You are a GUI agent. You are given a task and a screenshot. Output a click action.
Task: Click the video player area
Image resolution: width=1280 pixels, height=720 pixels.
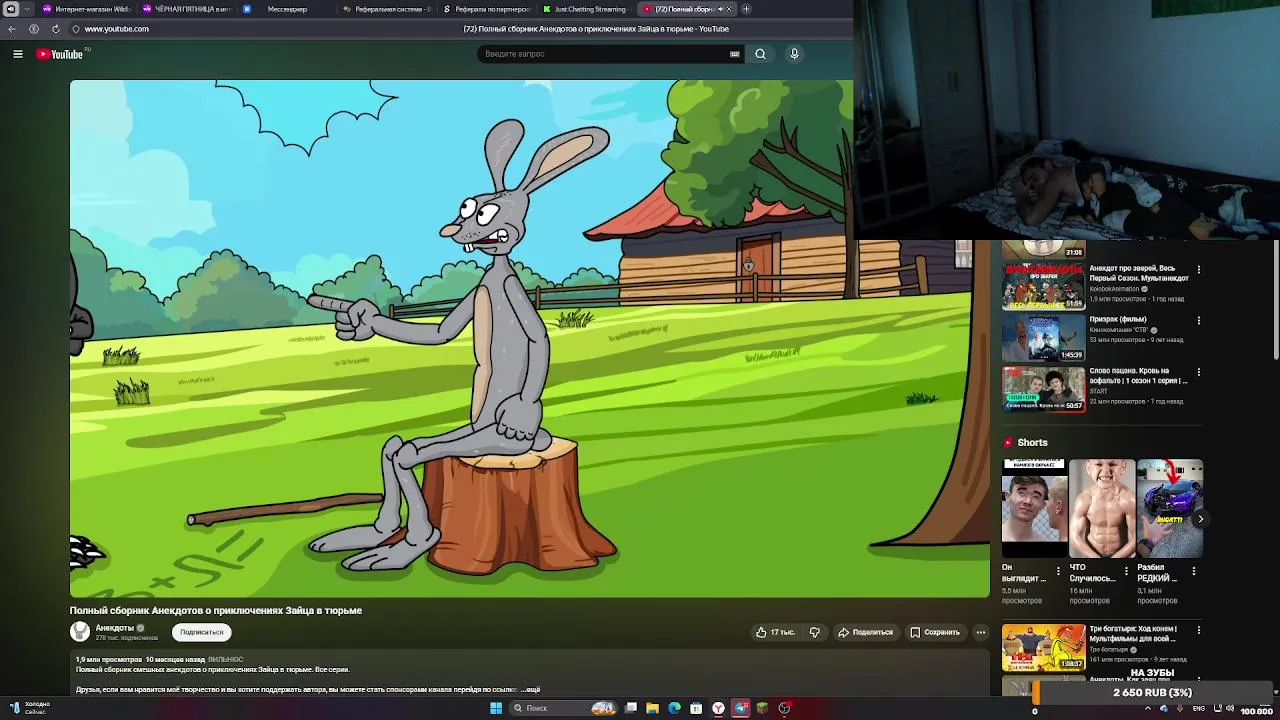[530, 339]
